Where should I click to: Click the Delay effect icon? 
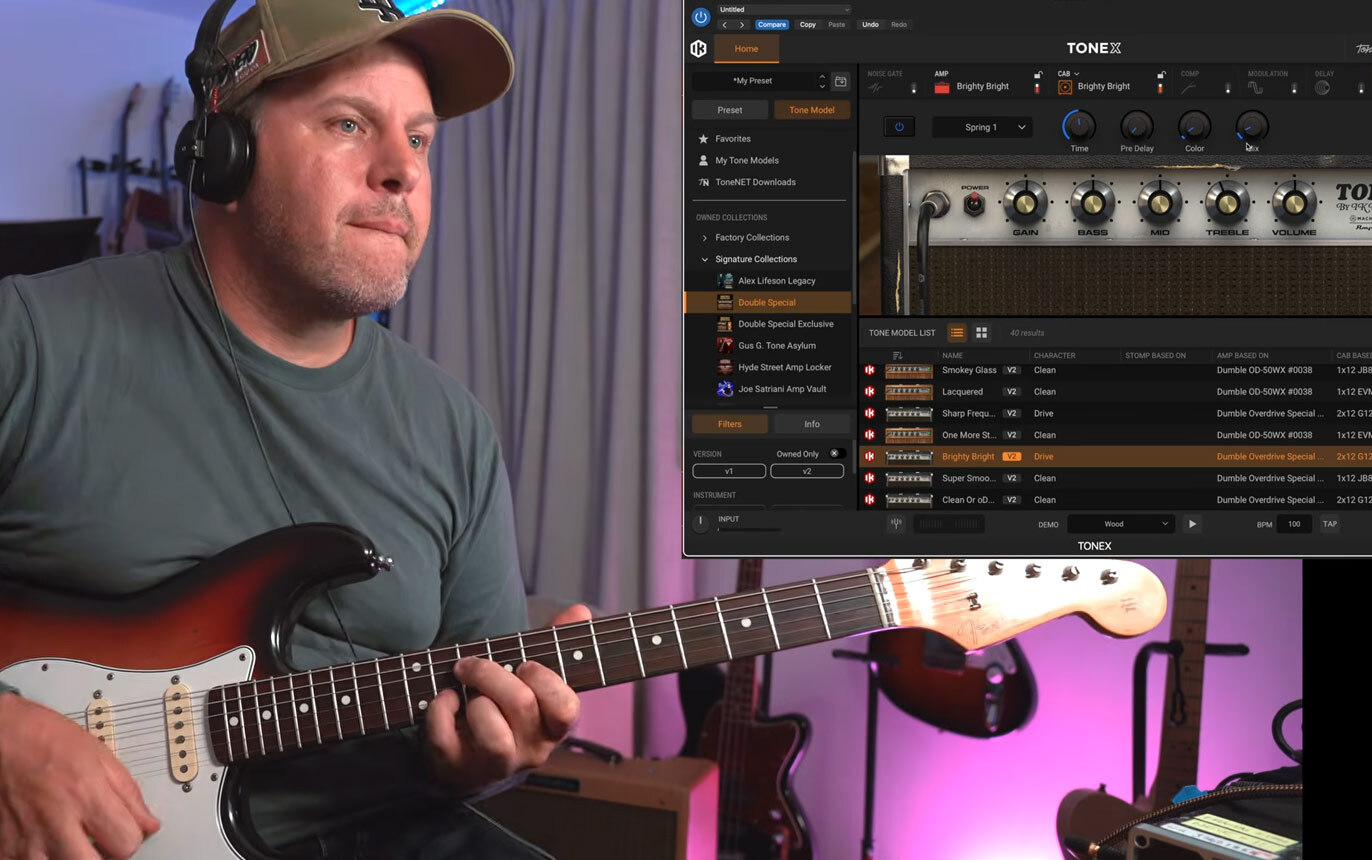point(1322,88)
